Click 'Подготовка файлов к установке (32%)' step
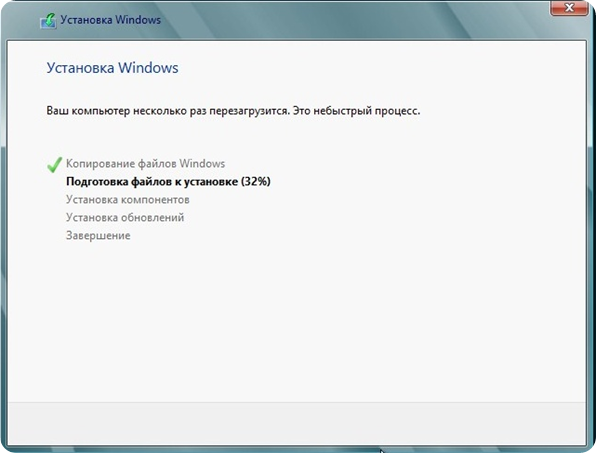The width and height of the screenshot is (596, 453). (168, 182)
